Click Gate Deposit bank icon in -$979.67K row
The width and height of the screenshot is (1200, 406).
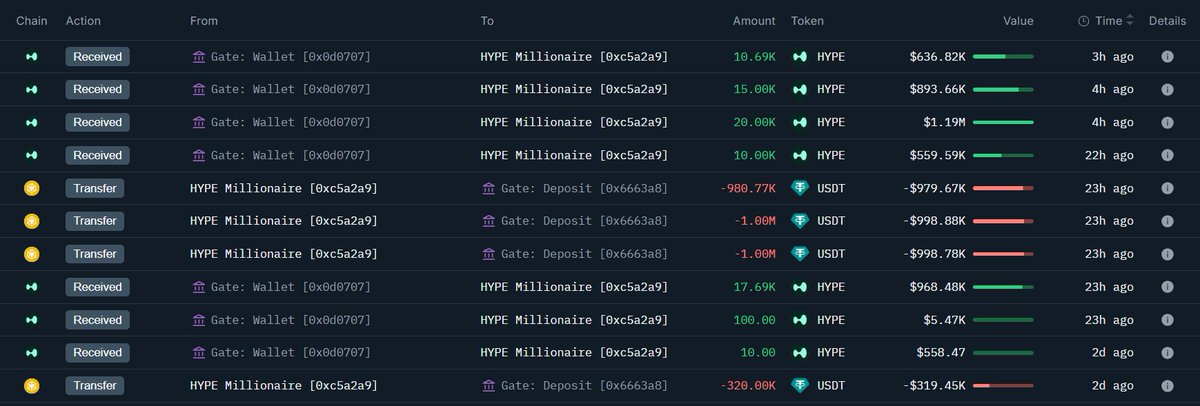488,189
